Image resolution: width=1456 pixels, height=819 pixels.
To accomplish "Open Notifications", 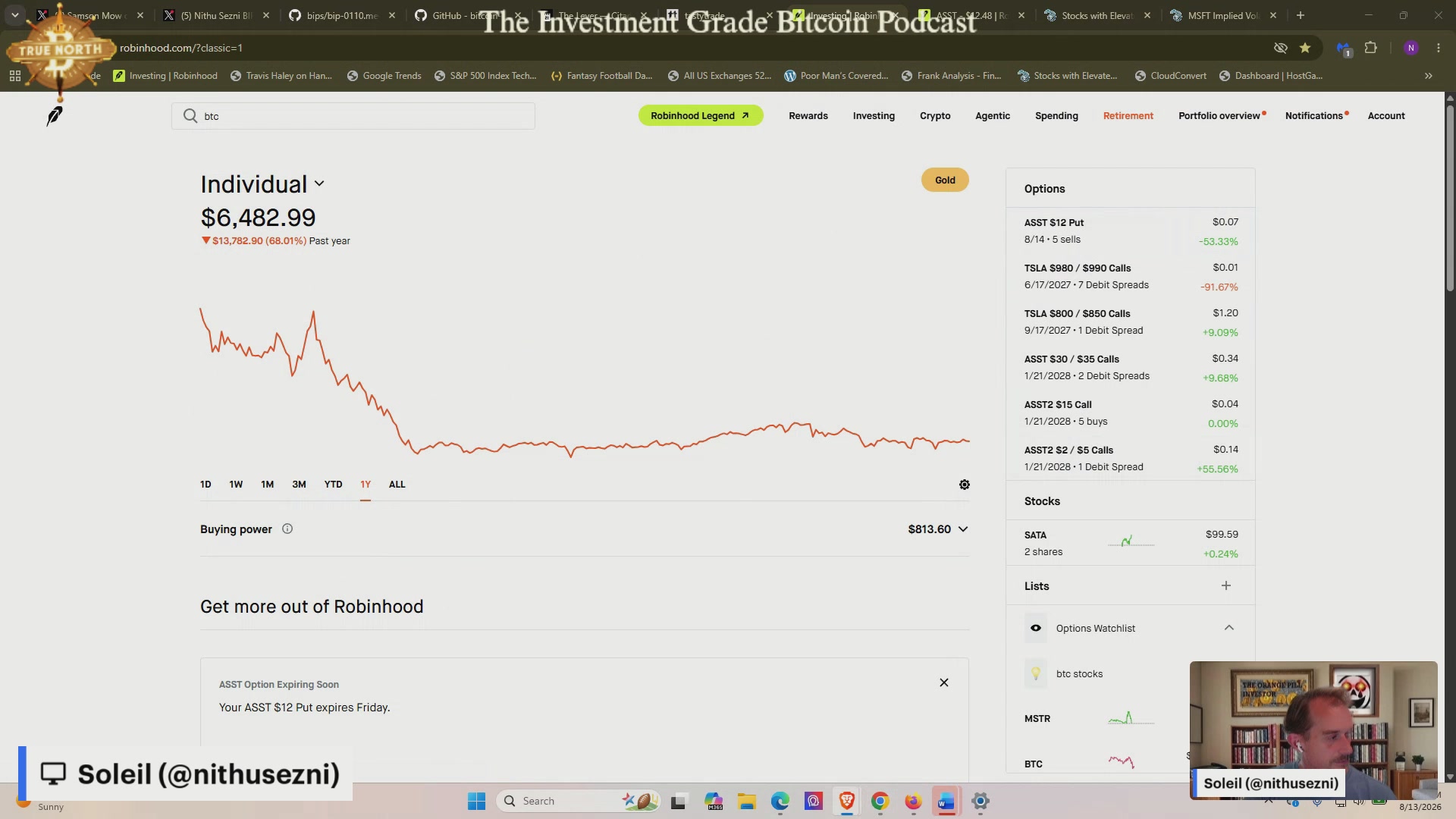I will pos(1314,116).
